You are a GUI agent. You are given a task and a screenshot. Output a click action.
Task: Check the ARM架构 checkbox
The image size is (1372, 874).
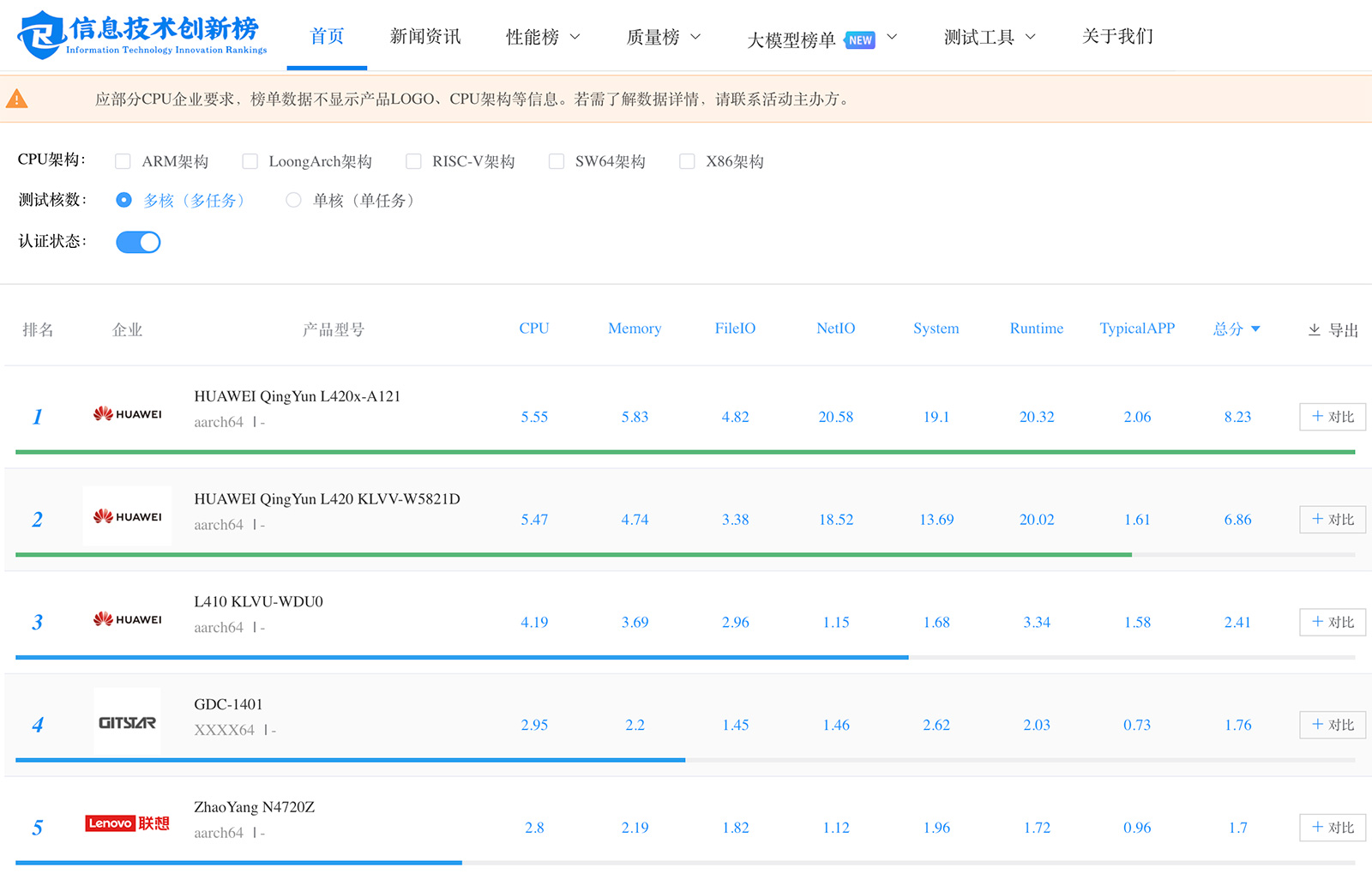click(123, 162)
